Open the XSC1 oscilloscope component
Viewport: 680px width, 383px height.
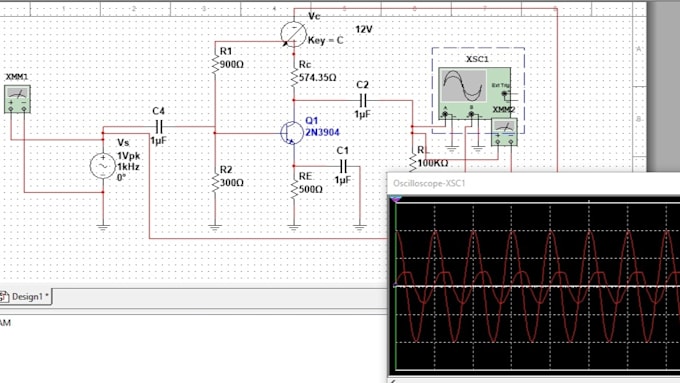point(474,93)
